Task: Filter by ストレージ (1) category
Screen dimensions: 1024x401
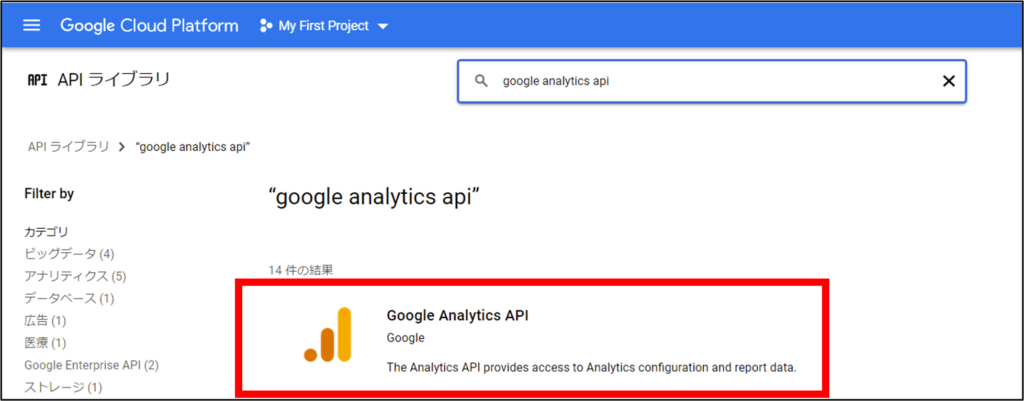Action: [63, 387]
